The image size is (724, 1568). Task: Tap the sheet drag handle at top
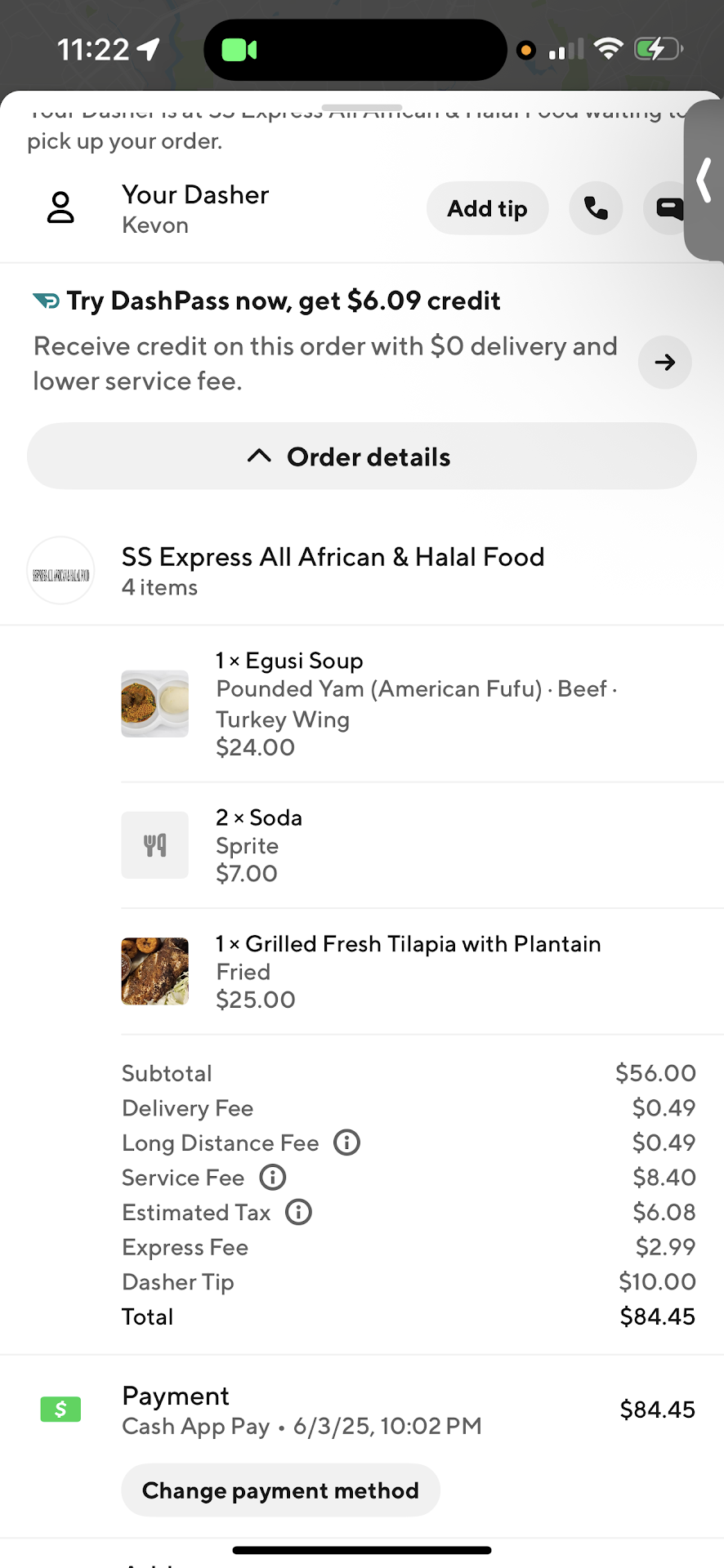tap(361, 108)
